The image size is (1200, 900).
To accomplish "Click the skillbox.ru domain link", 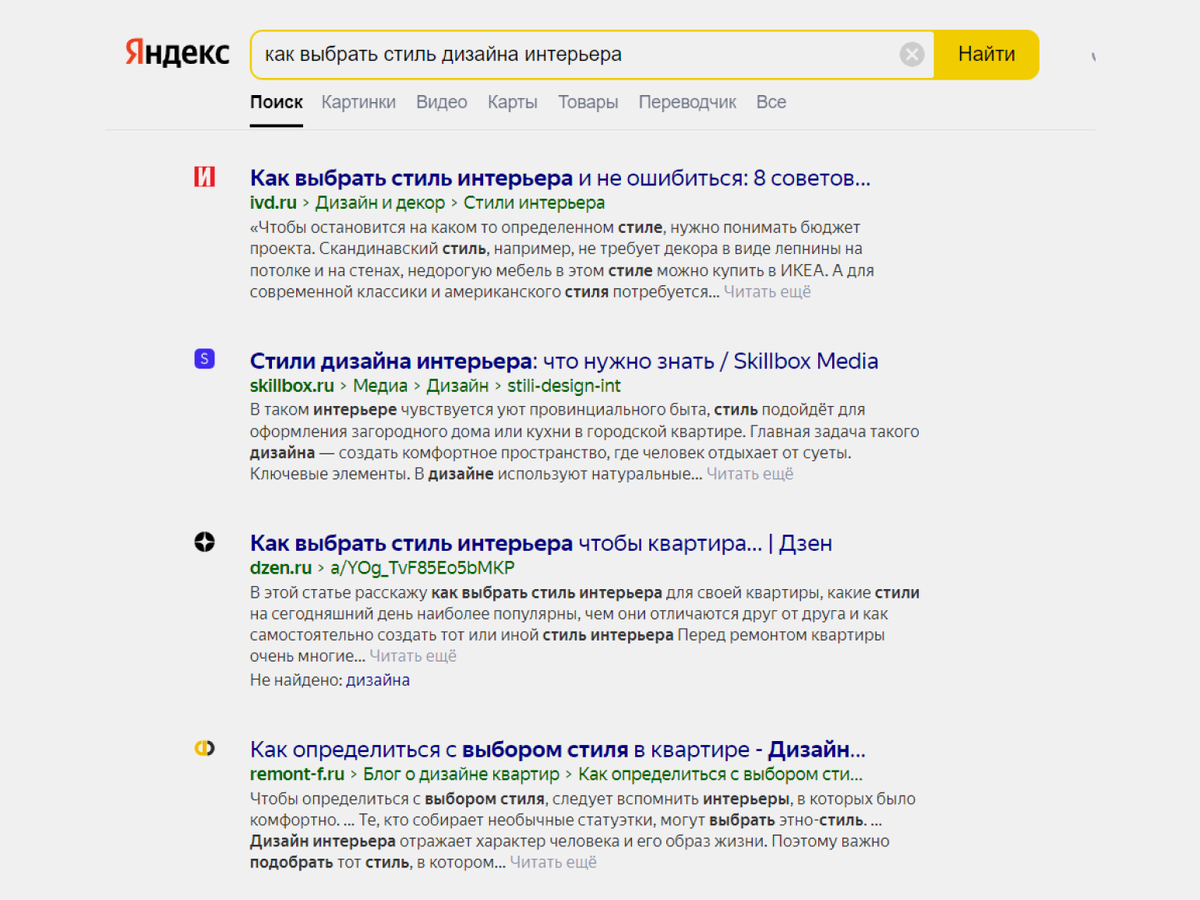I will tap(292, 385).
